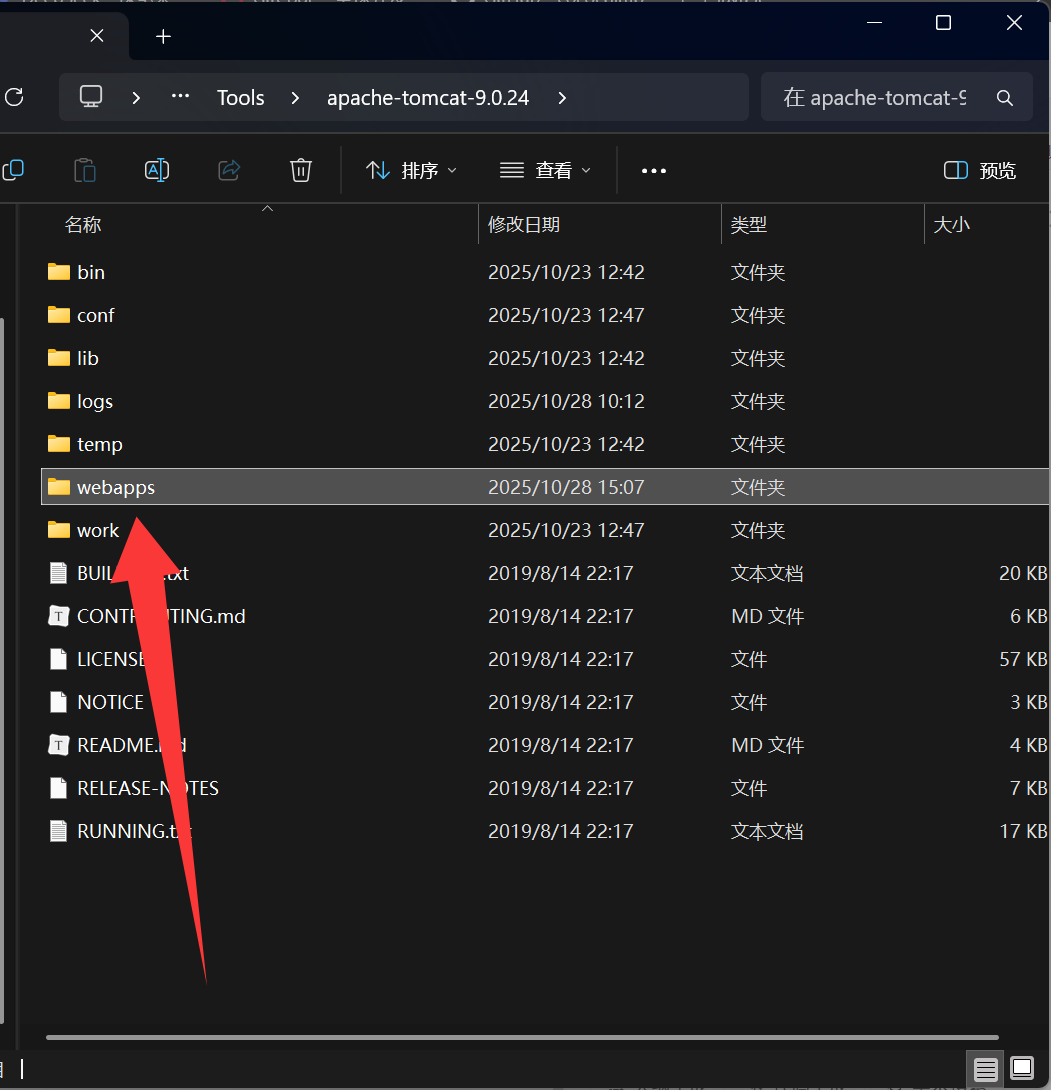The width and height of the screenshot is (1051, 1090).
Task: Click the 57 KB size of LICENSE
Action: click(x=1023, y=659)
